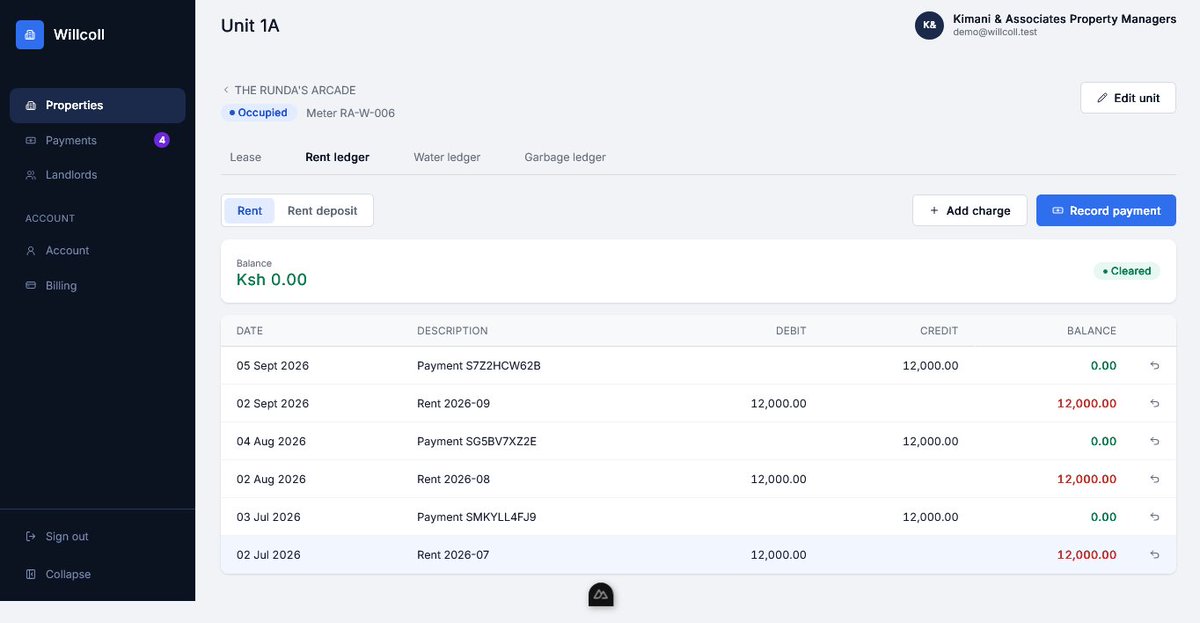The width and height of the screenshot is (1200, 623).
Task: Reverse the Payment S7Z2HCW62B entry
Action: (1155, 366)
